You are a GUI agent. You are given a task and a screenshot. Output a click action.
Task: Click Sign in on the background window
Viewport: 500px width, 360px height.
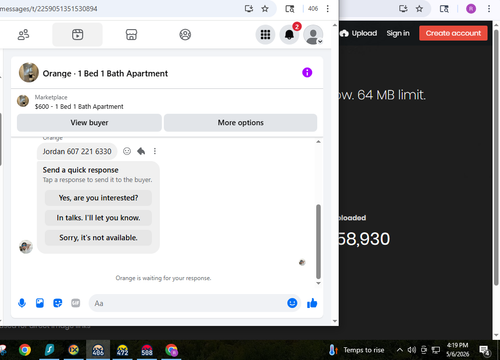(398, 33)
